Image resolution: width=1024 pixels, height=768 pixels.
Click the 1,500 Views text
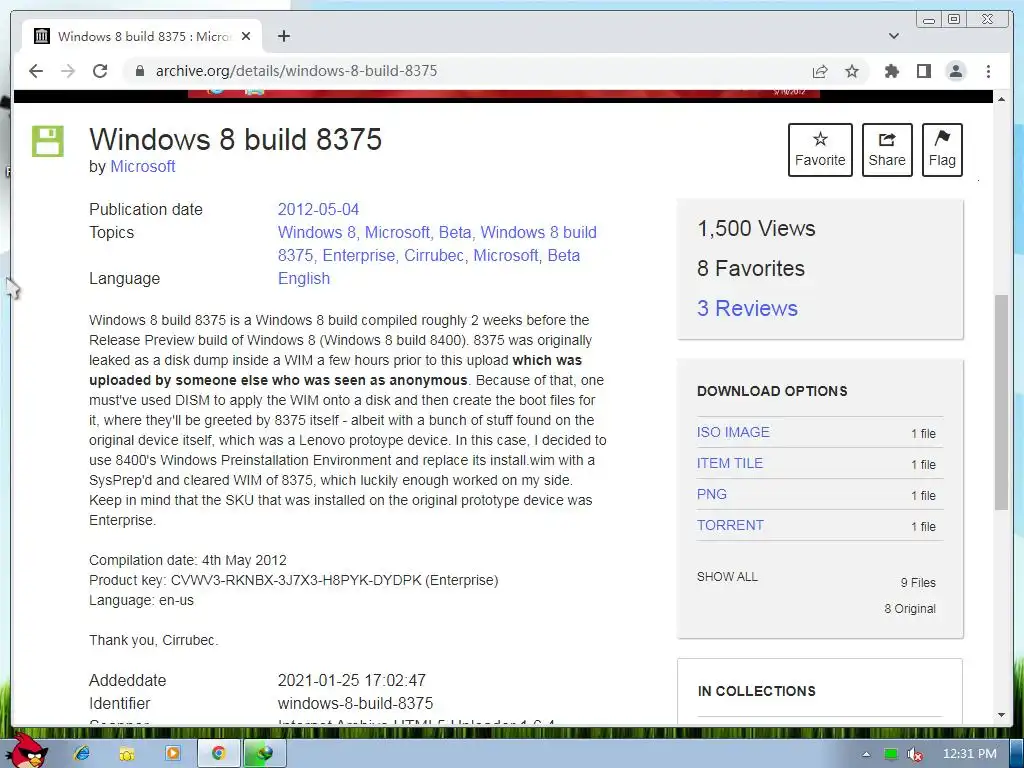(756, 229)
